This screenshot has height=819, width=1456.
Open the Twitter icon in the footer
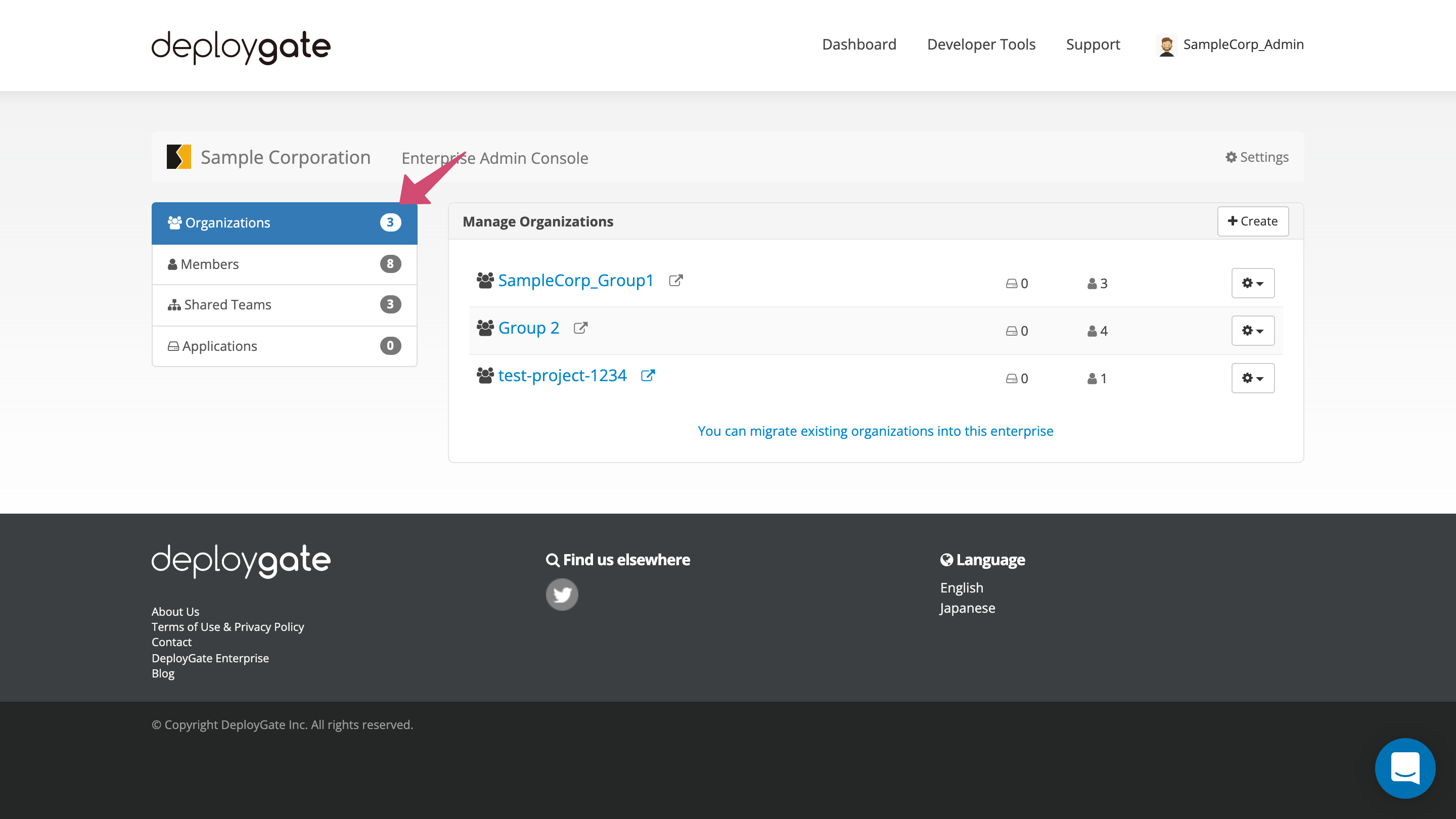[562, 594]
